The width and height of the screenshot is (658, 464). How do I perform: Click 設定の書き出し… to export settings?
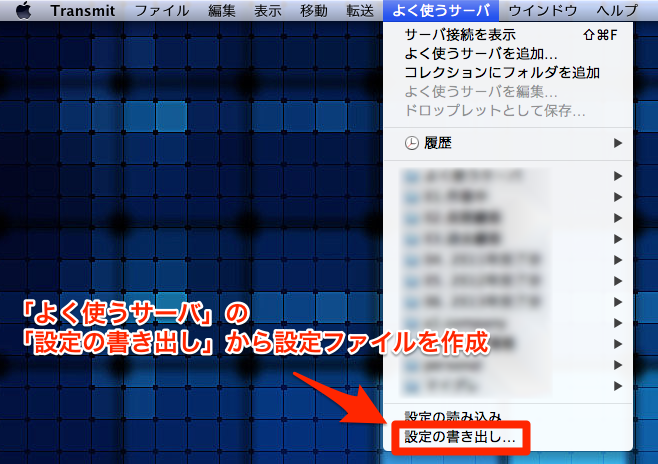460,437
